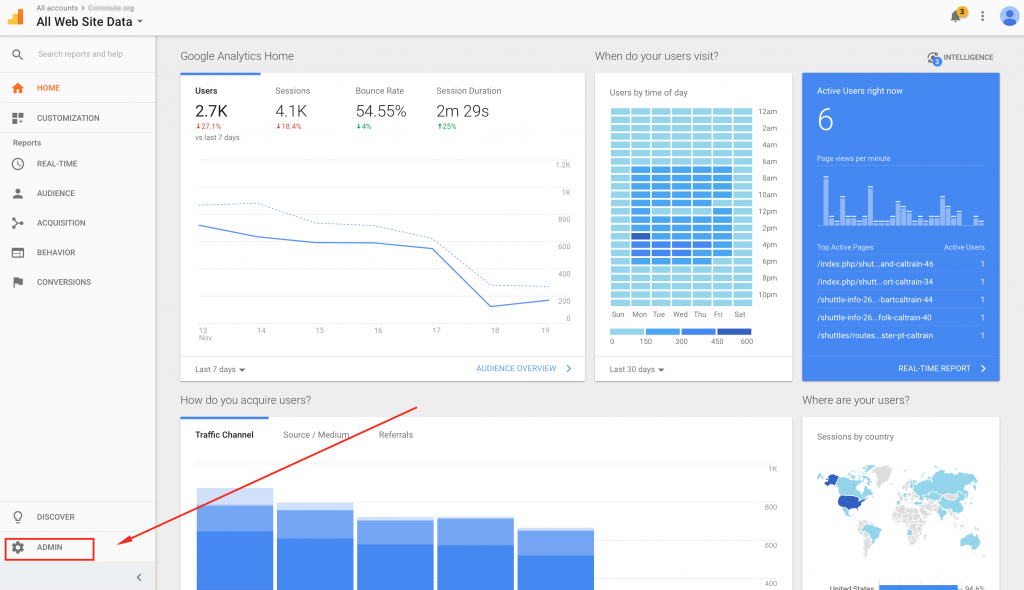Open the Last 30 days dropdown
Image resolution: width=1024 pixels, height=590 pixels.
coord(637,369)
